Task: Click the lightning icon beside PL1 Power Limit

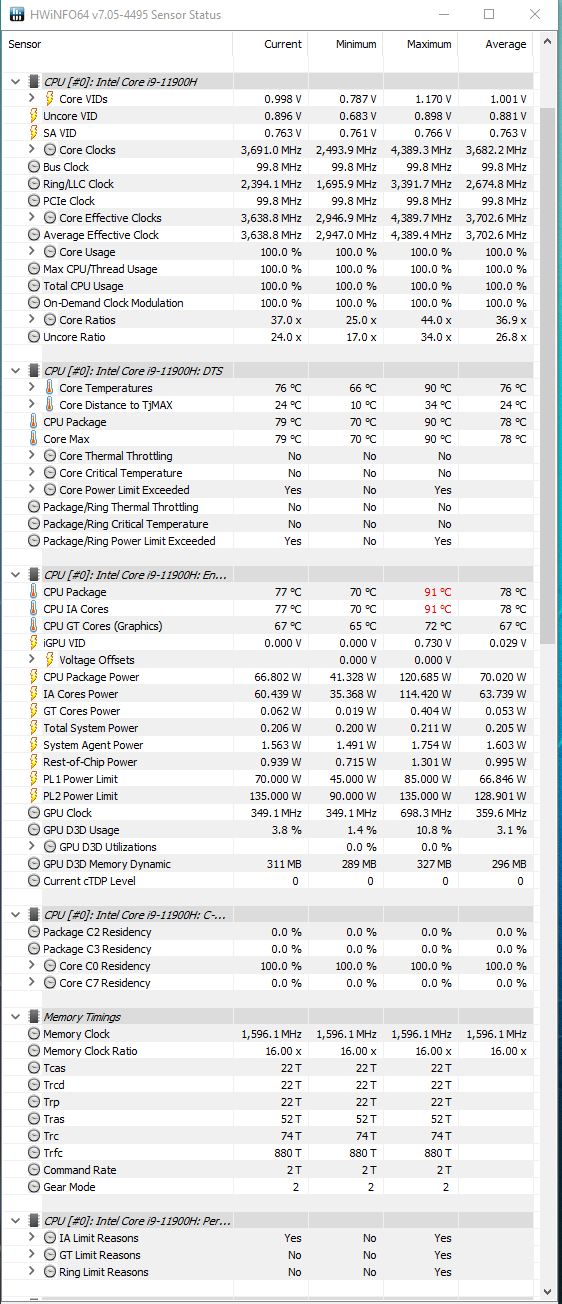Action: 34,779
